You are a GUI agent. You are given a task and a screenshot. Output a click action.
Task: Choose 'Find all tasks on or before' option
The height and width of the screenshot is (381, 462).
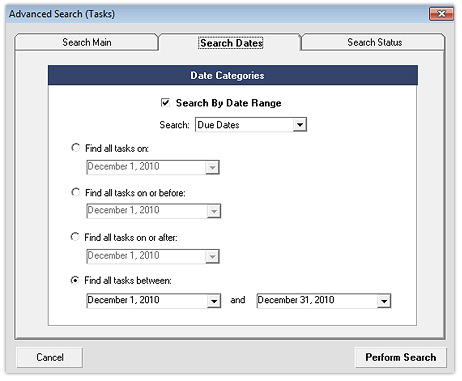point(76,192)
